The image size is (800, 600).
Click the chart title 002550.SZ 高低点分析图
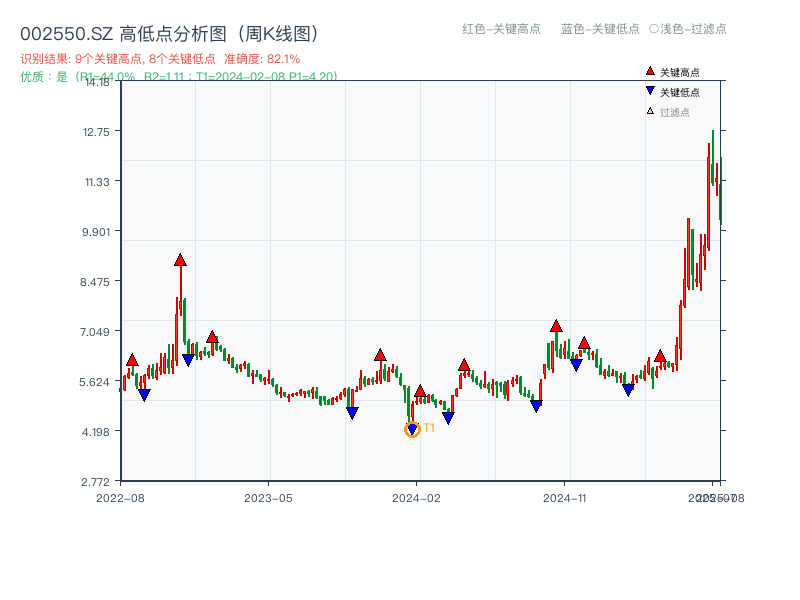(169, 34)
